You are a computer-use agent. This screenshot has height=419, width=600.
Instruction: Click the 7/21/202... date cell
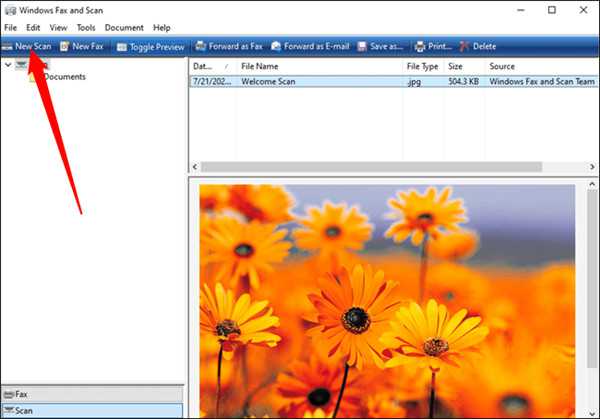pyautogui.click(x=212, y=82)
